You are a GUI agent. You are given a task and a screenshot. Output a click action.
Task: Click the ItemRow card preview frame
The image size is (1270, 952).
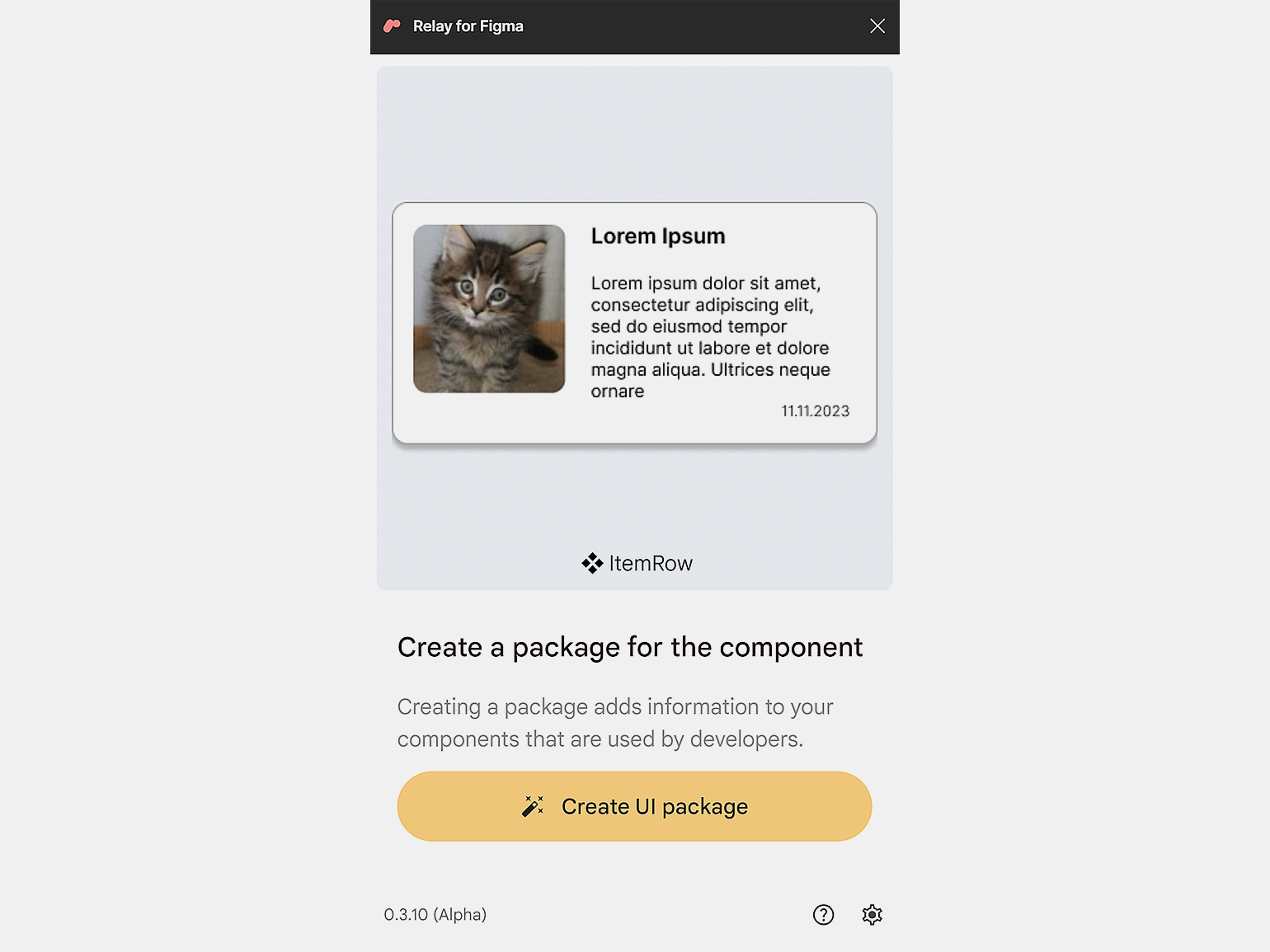[x=634, y=323]
